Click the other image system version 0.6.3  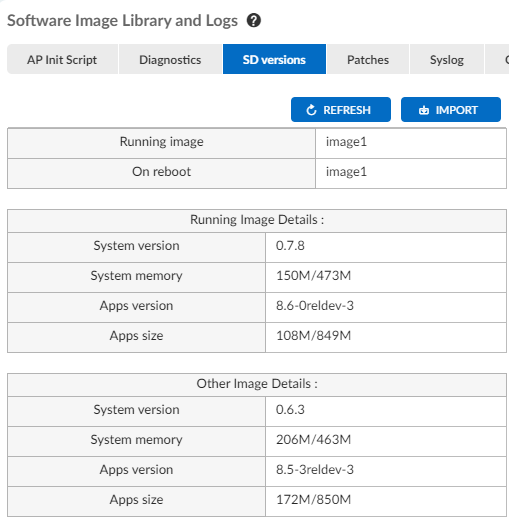pyautogui.click(x=290, y=410)
